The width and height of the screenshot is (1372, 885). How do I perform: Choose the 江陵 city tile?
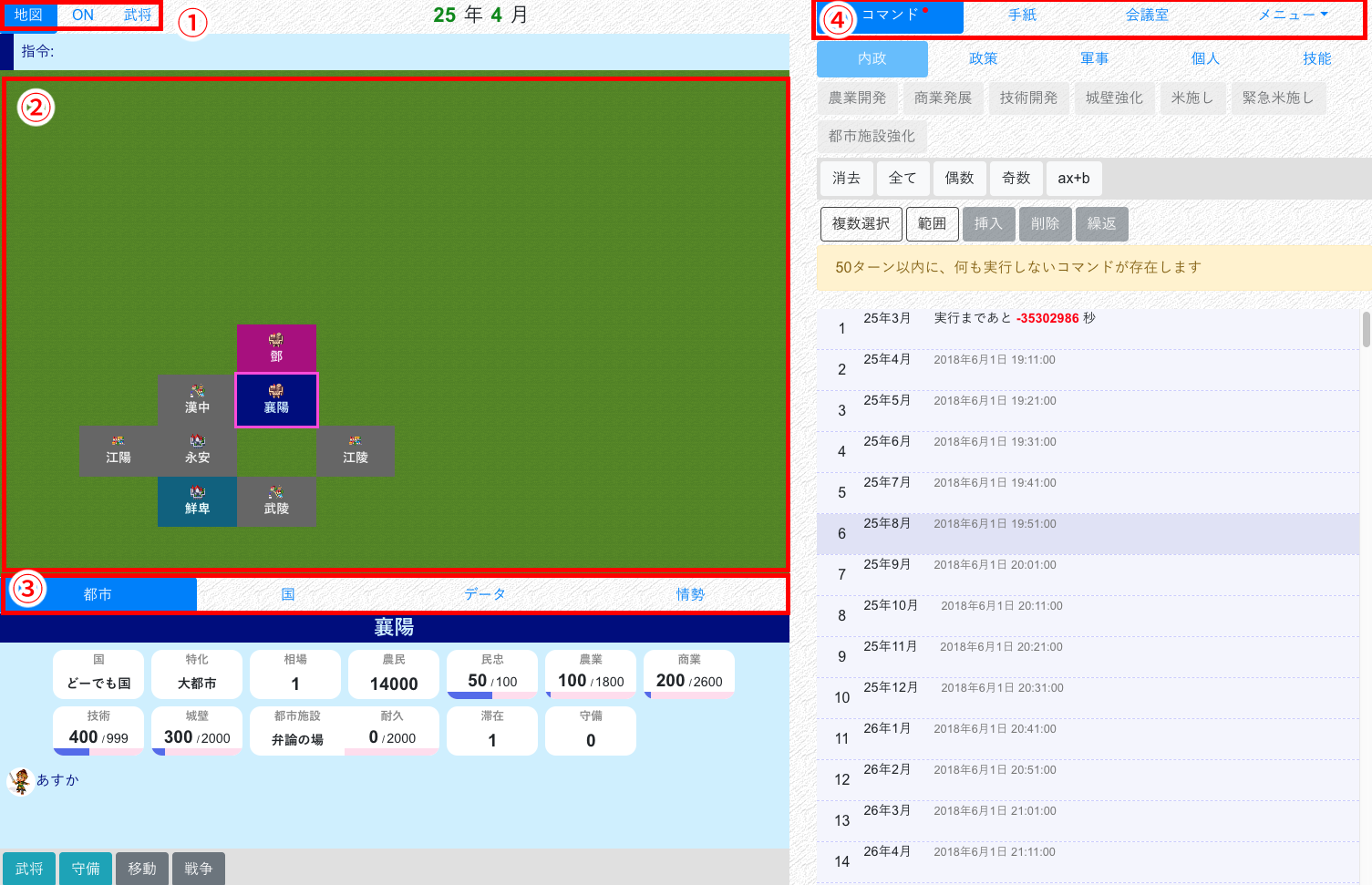pyautogui.click(x=356, y=451)
